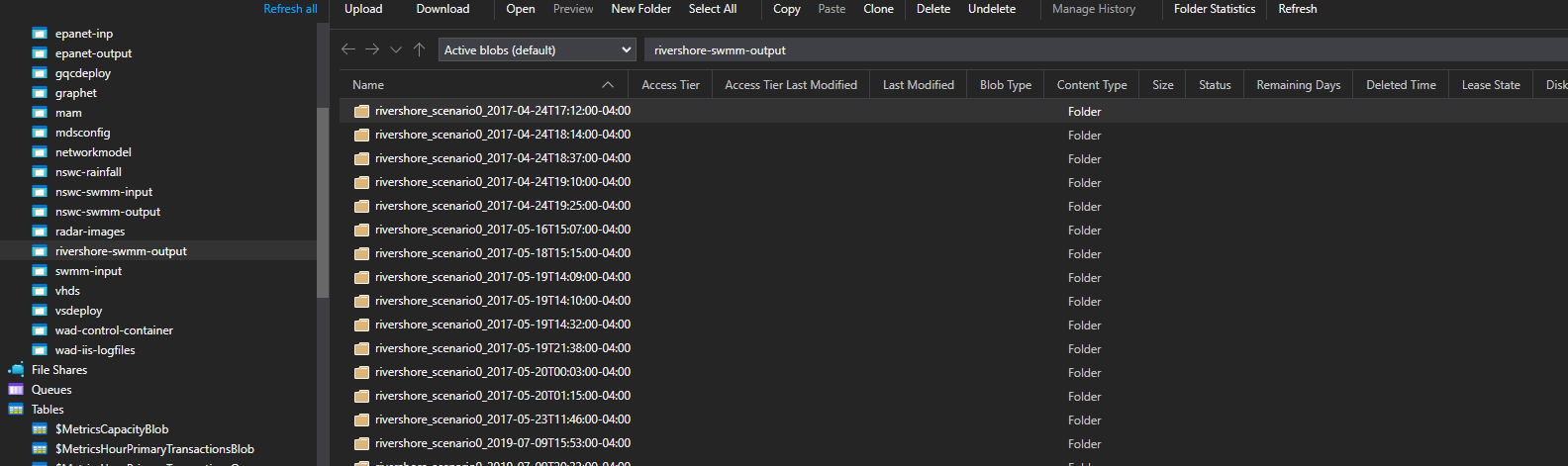Open the radar-images container
Image resolution: width=1568 pixels, height=466 pixels.
[x=90, y=232]
